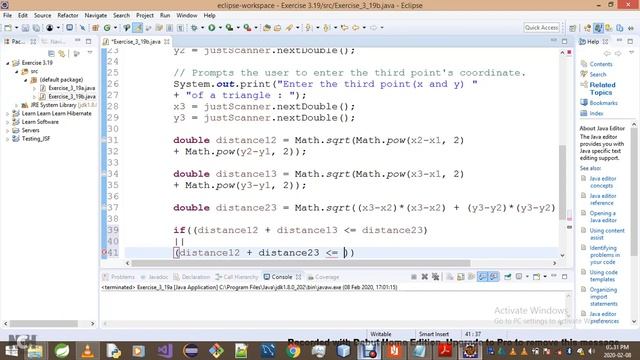
Task: Click Open Perspective icon near Quick Access
Action: [x=572, y=28]
